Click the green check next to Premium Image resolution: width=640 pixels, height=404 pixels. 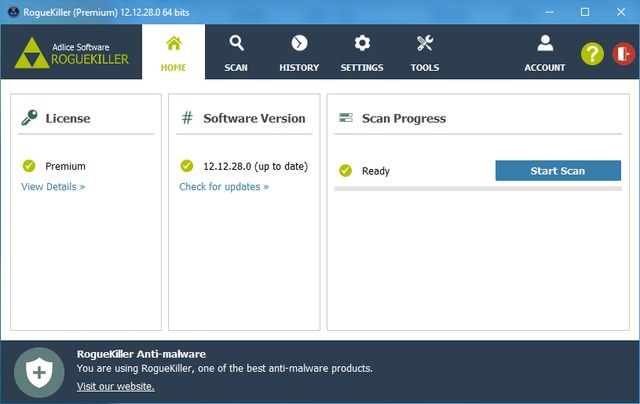[29, 166]
